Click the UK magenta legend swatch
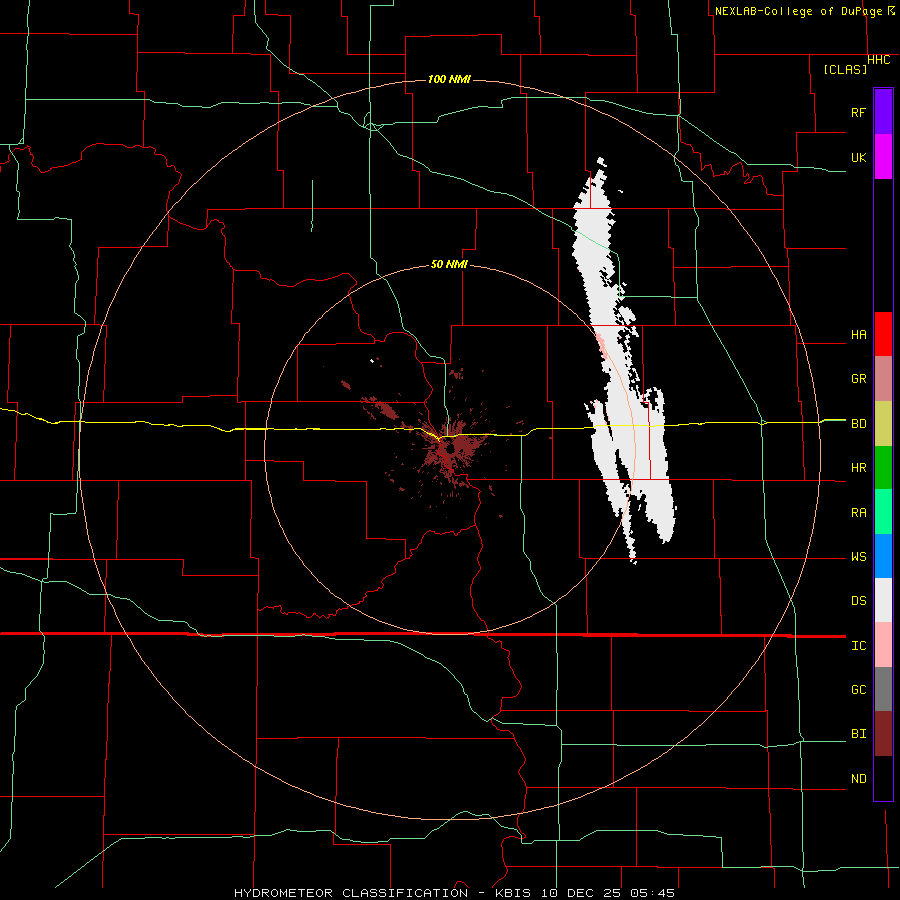The height and width of the screenshot is (900, 900). coord(883,157)
